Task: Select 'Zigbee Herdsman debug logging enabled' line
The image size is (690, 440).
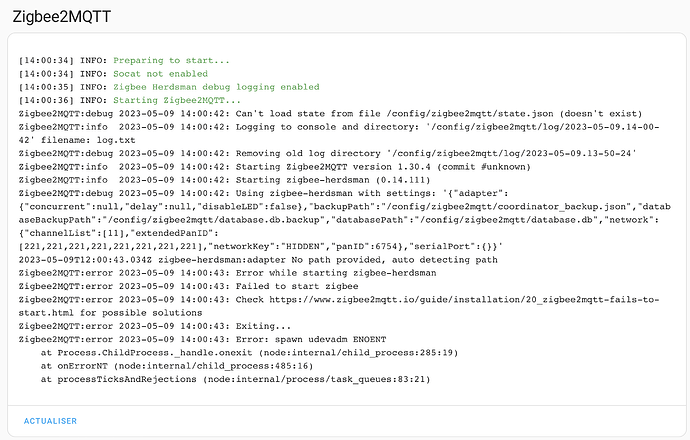Action: 169,87
